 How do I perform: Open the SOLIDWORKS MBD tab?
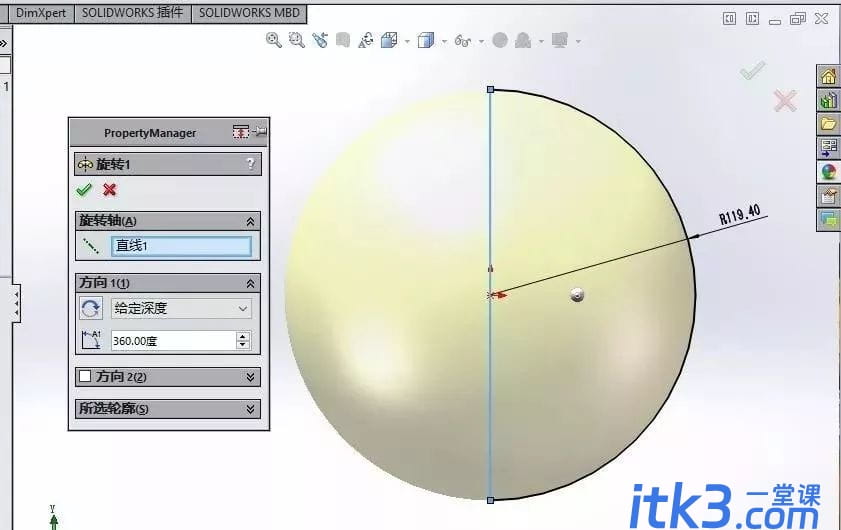pyautogui.click(x=249, y=13)
